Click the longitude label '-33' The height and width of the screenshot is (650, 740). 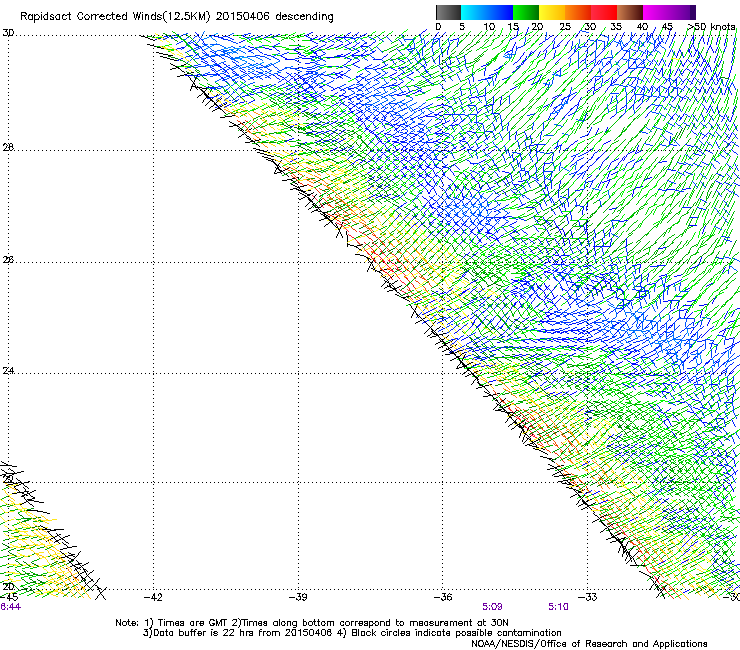[x=588, y=597]
